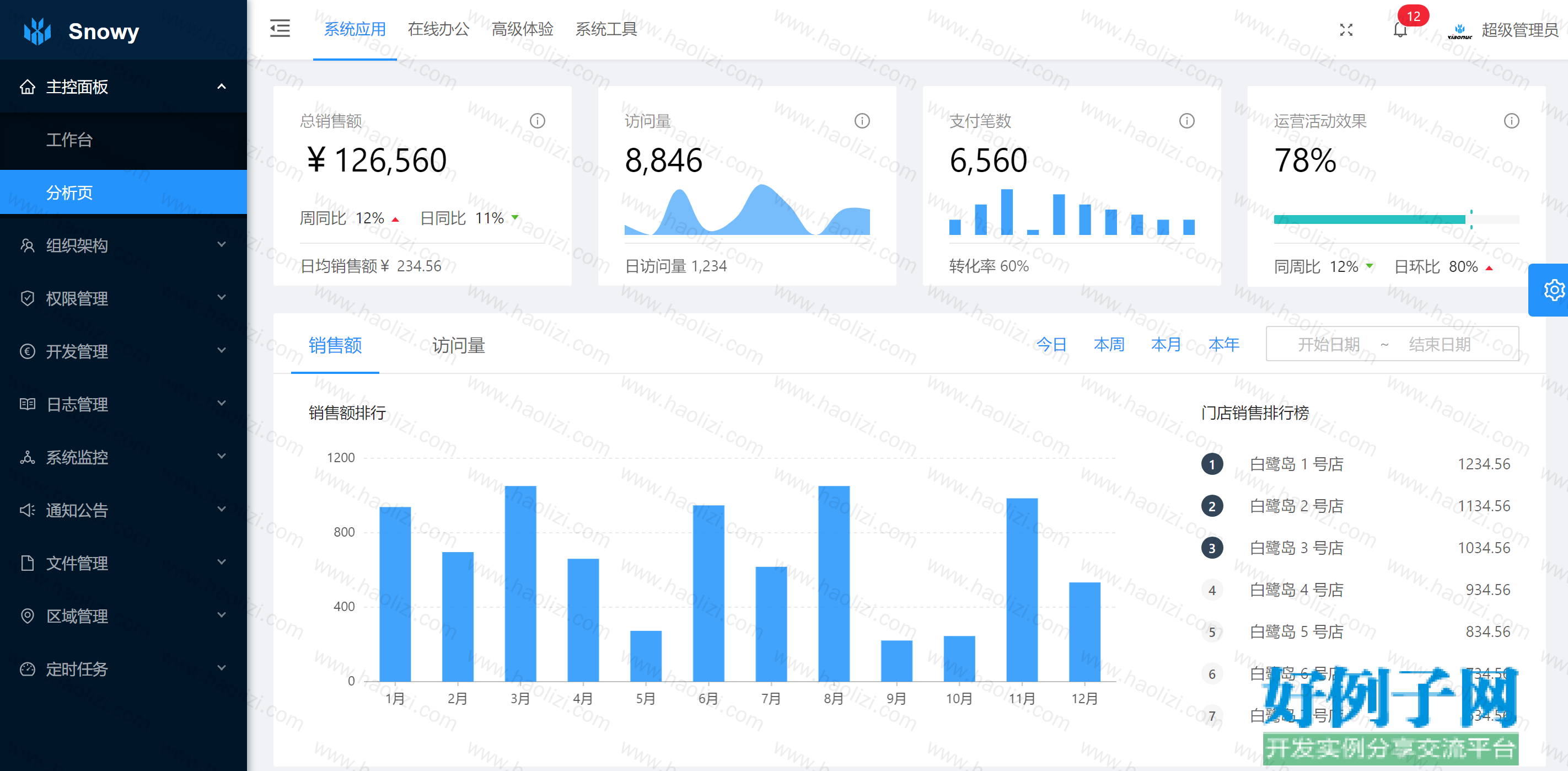Open notifications bell icon
Screen dimensions: 1568x771
[x=1400, y=30]
